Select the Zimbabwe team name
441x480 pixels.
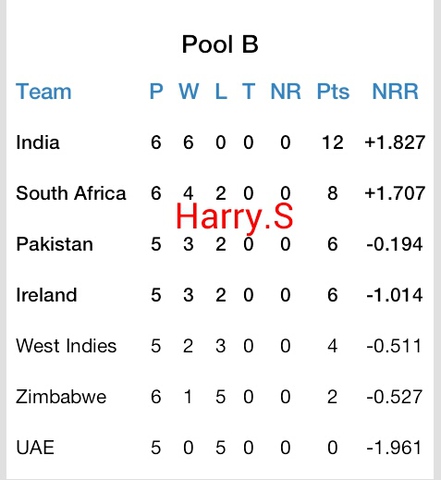pos(61,397)
